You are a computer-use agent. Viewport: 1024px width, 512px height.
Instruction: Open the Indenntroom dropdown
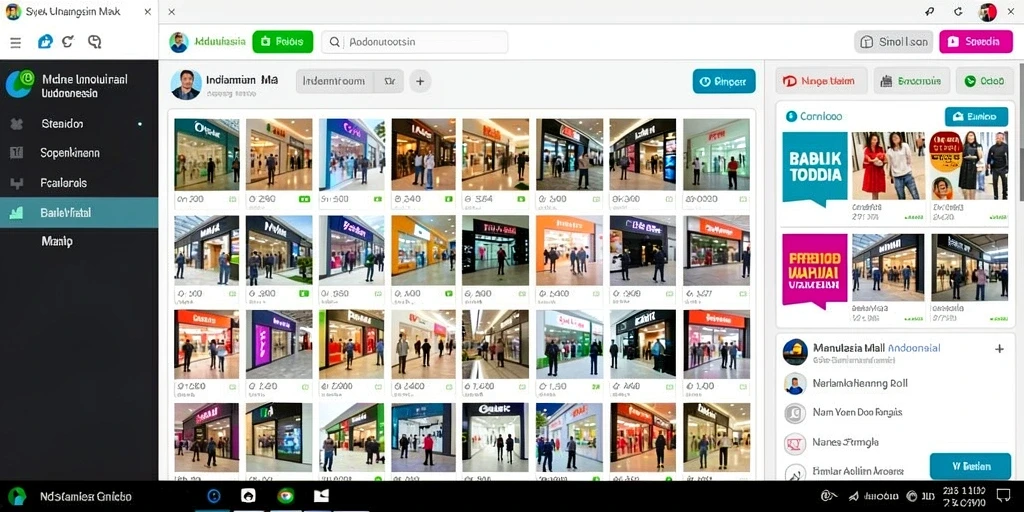[349, 82]
